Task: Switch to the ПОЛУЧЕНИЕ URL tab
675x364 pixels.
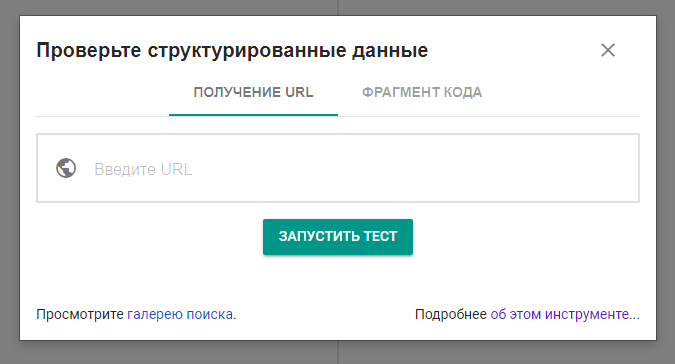Action: click(253, 93)
